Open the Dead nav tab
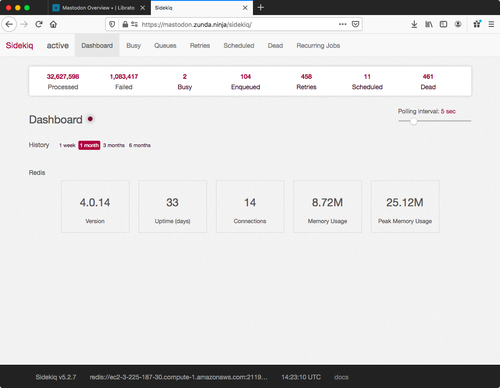 (275, 45)
